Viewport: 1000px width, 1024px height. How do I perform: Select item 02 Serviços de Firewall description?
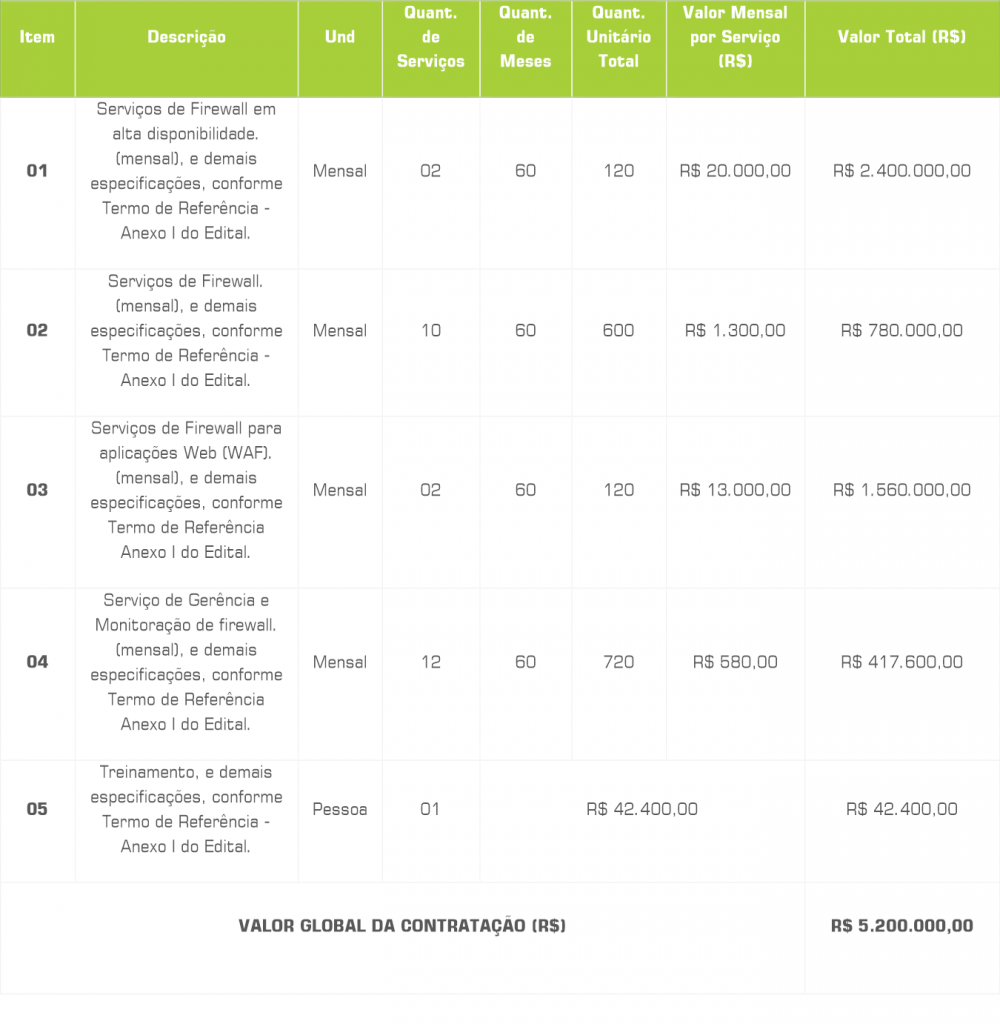pyautogui.click(x=186, y=331)
